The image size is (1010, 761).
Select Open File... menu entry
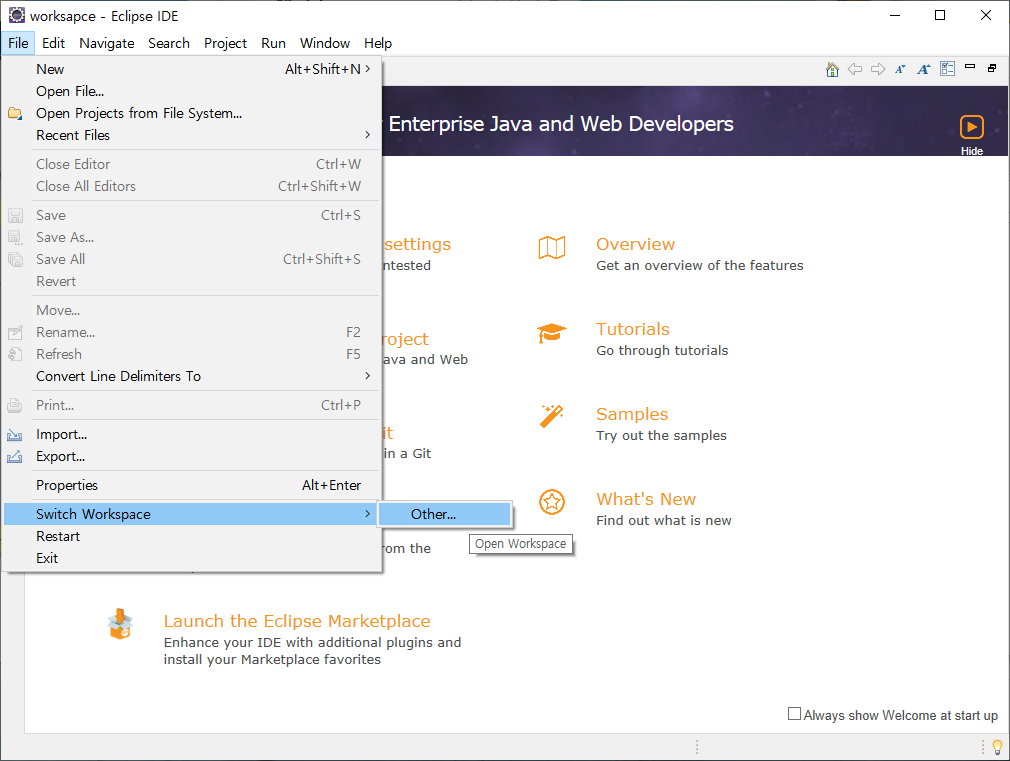(192, 92)
